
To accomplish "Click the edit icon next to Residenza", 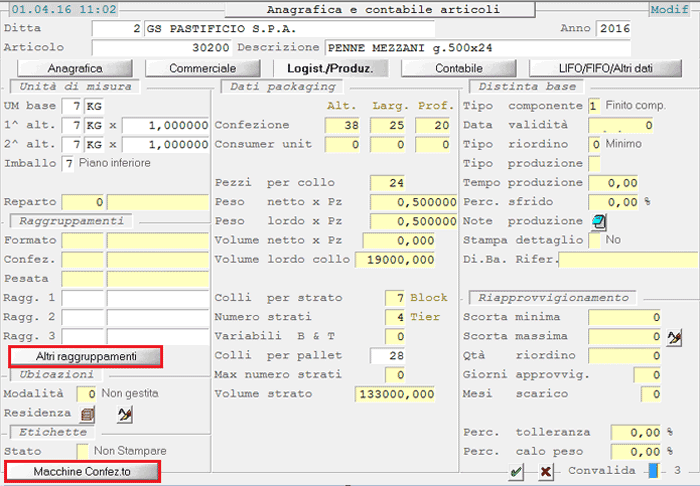I will [x=125, y=413].
